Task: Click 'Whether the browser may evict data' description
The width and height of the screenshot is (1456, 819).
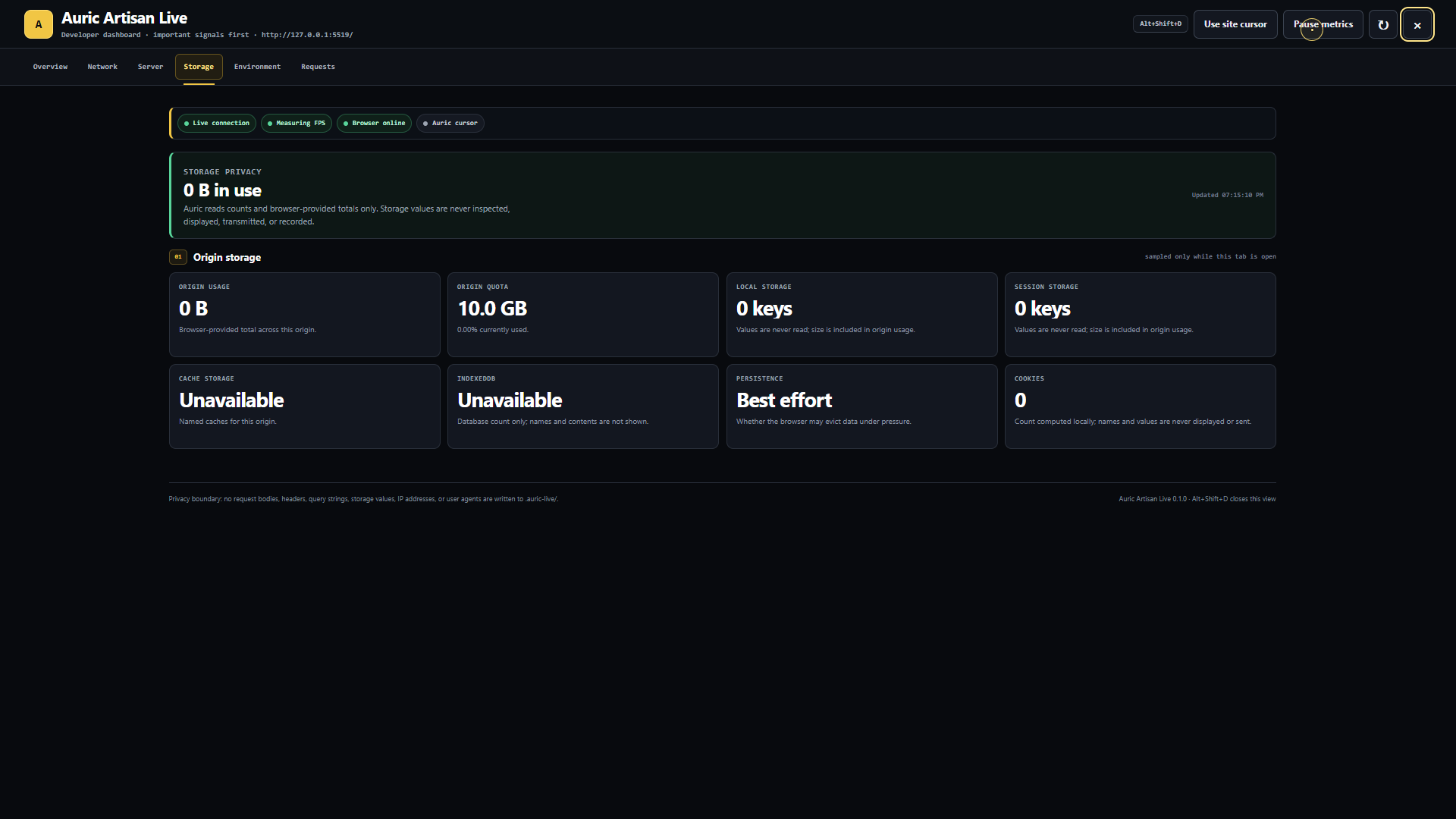Action: point(824,422)
